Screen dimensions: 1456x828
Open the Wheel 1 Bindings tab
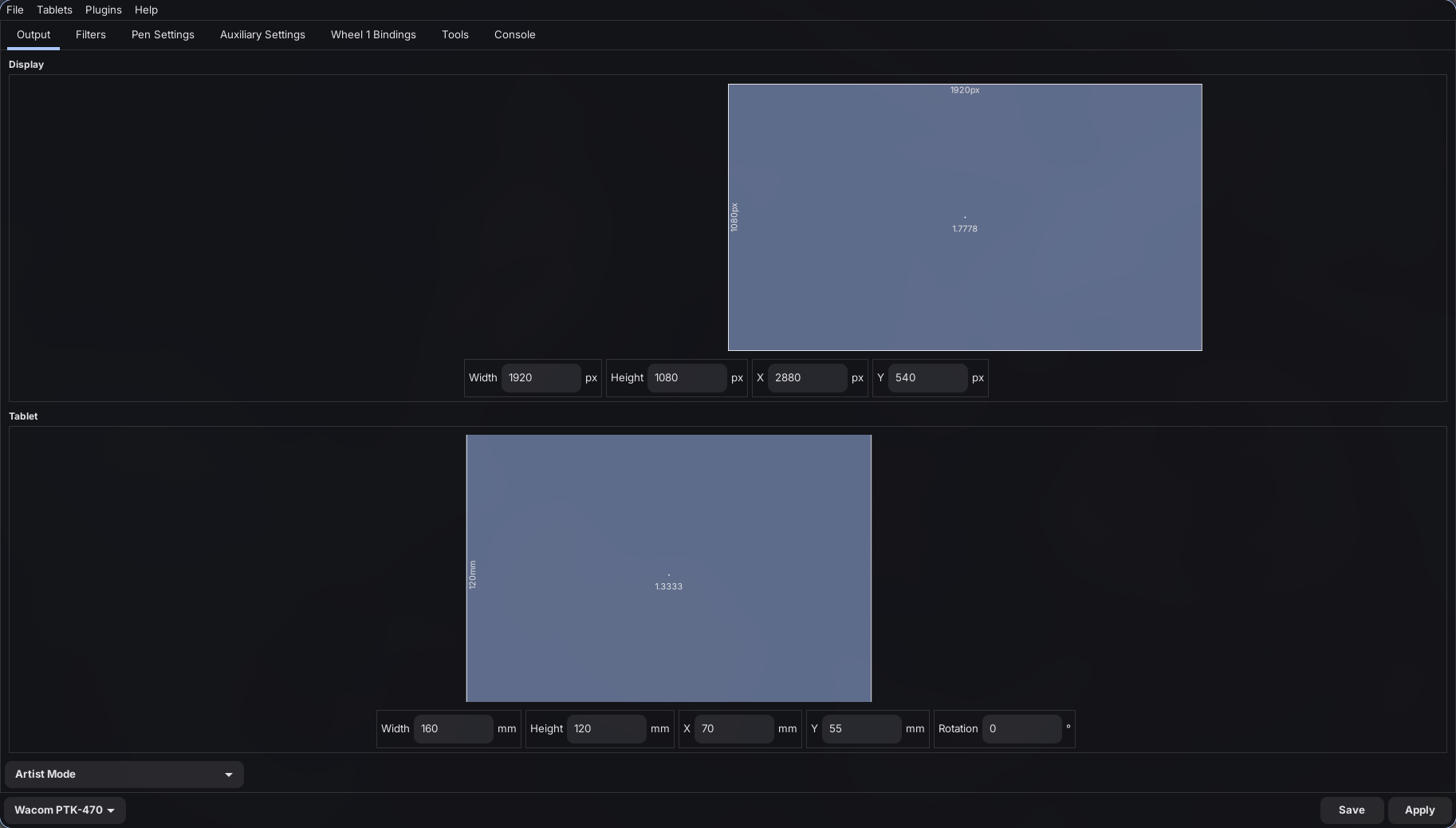[373, 35]
